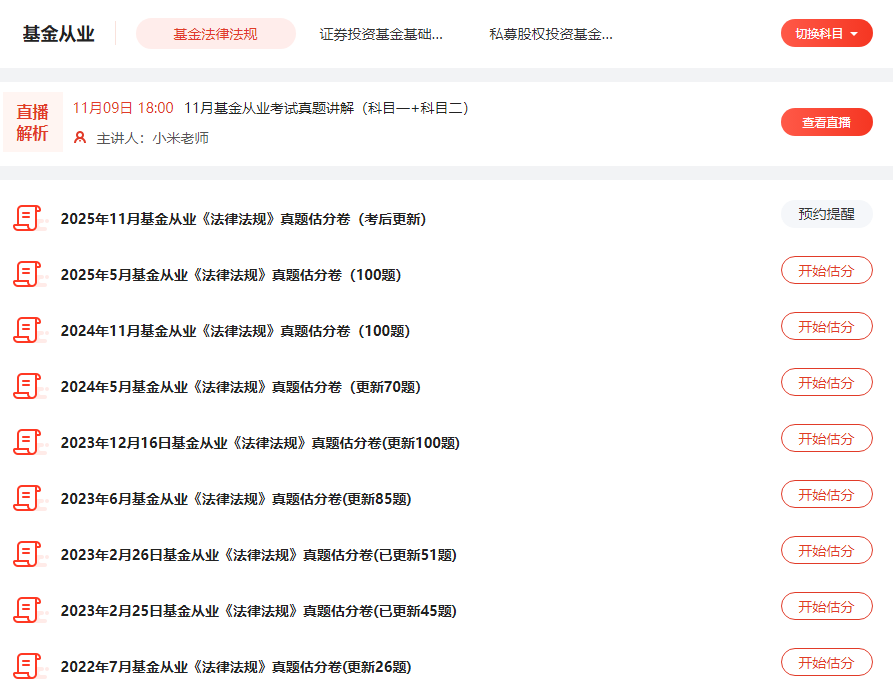Click the scroll icon beside 2023年12月16日 exam paper

point(28,442)
